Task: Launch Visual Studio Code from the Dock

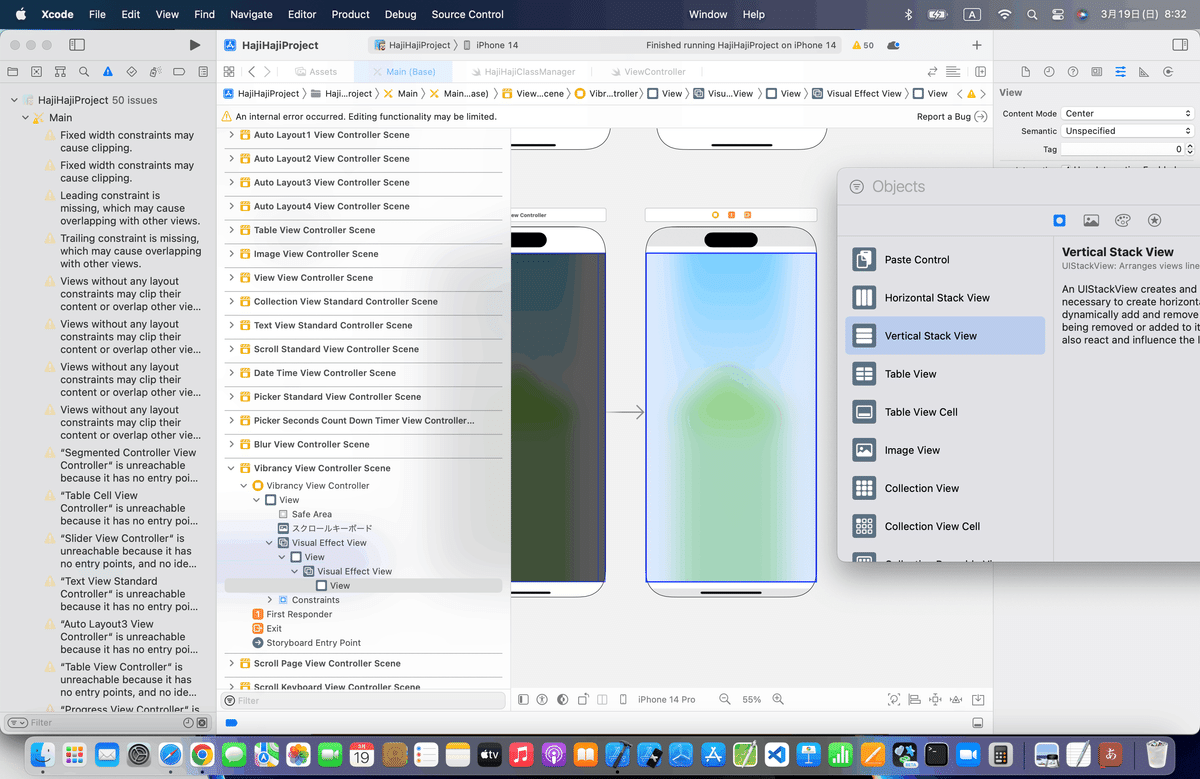Action: [x=778, y=754]
